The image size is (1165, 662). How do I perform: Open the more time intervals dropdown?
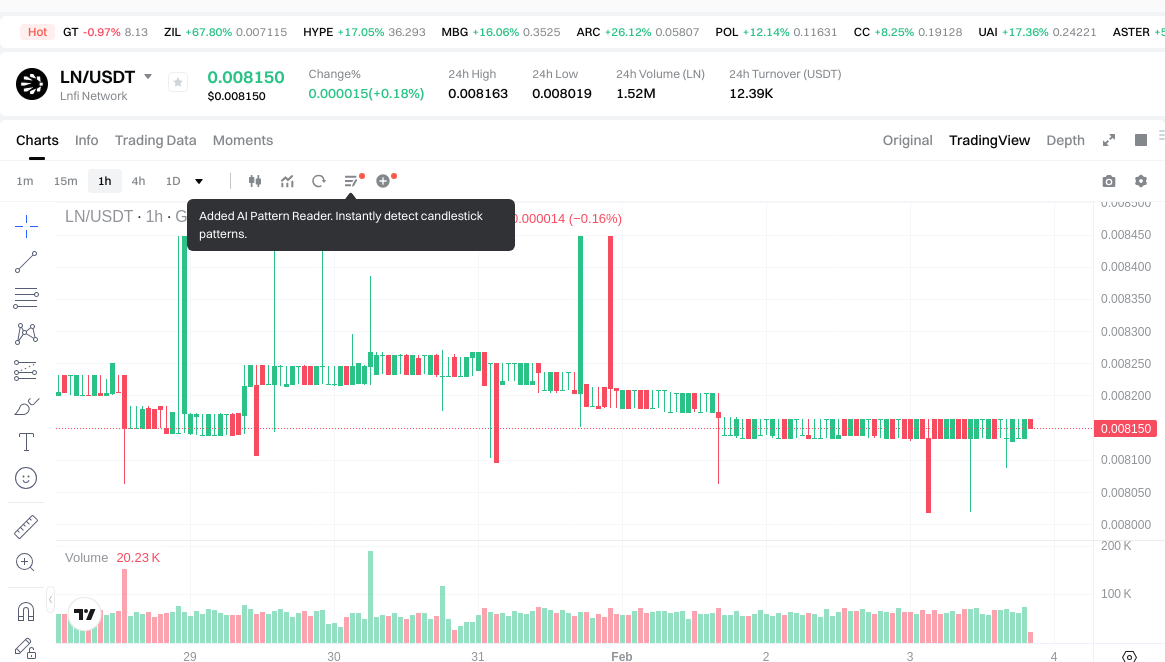coord(199,181)
